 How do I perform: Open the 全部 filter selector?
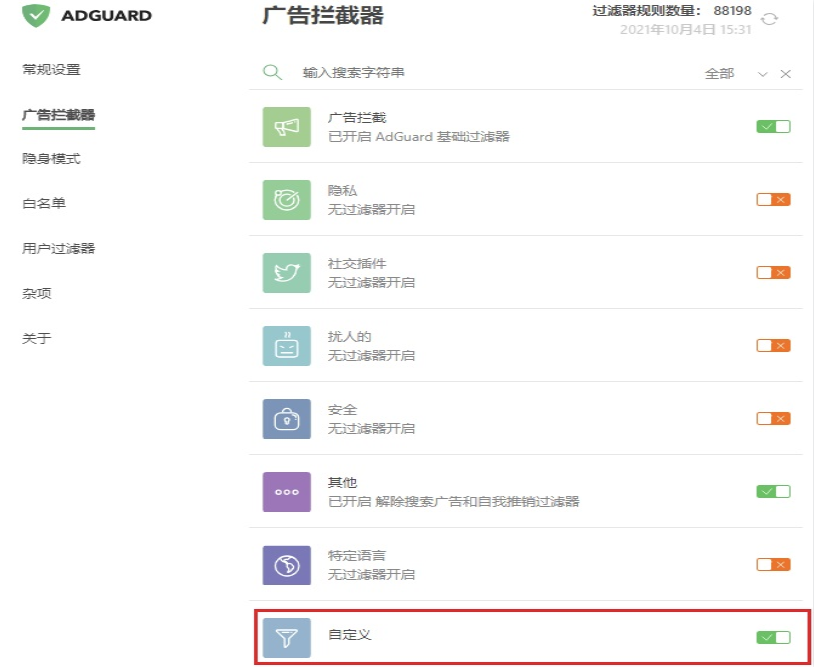click(720, 74)
